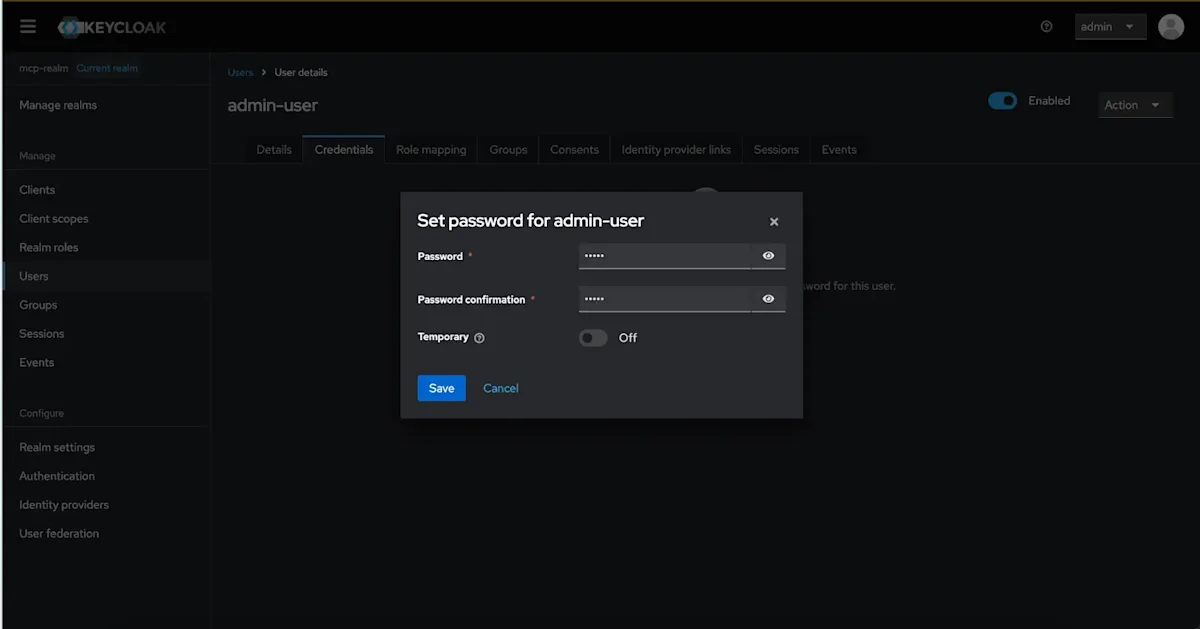Cancel the Set password dialog
The height and width of the screenshot is (629, 1200).
(501, 388)
